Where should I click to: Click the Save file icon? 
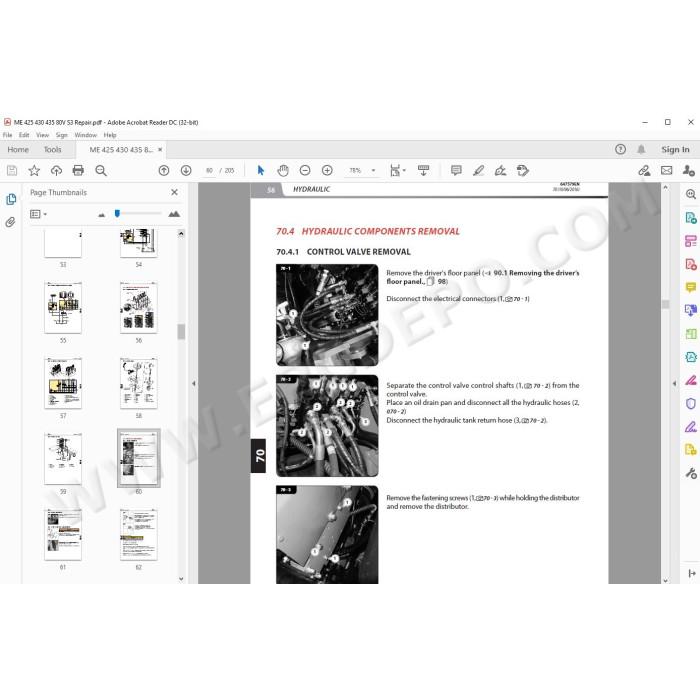coord(12,170)
